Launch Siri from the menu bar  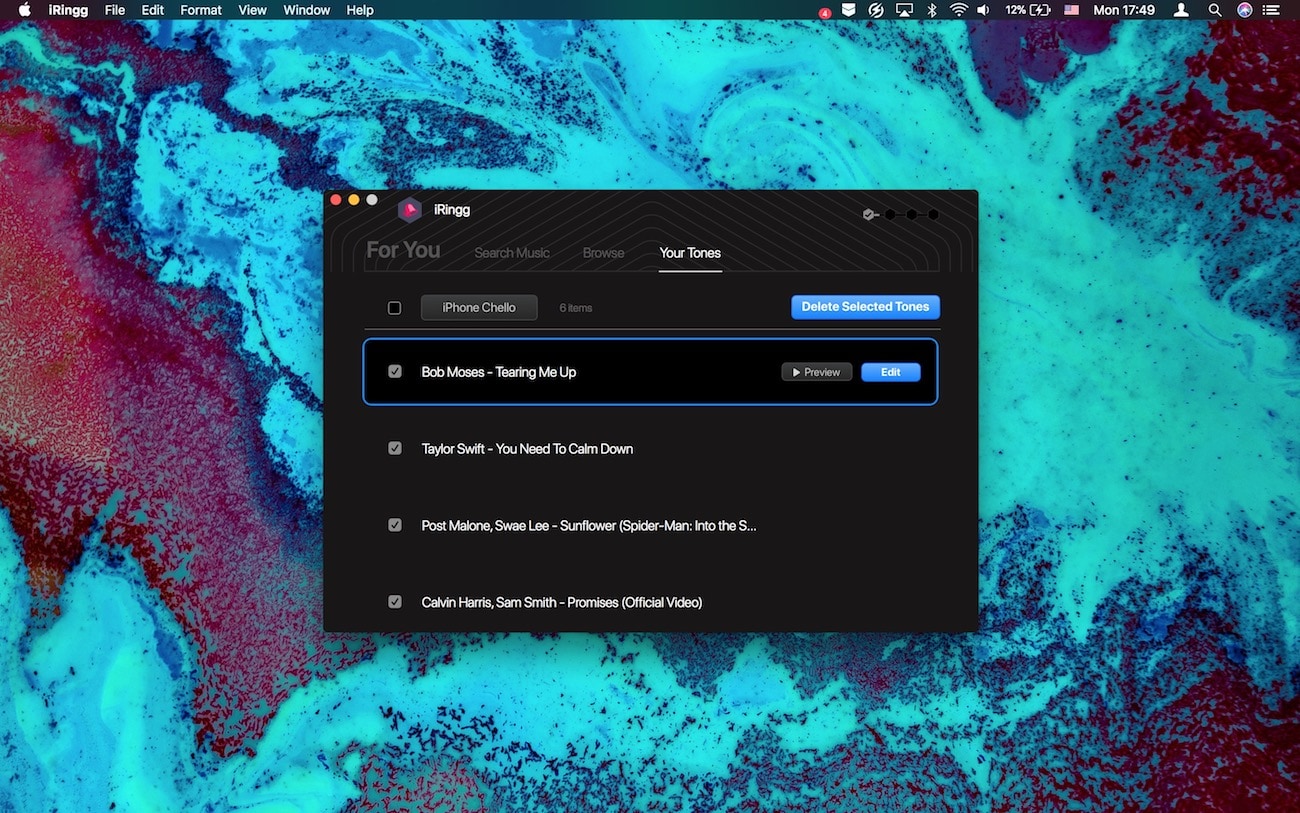click(1244, 10)
